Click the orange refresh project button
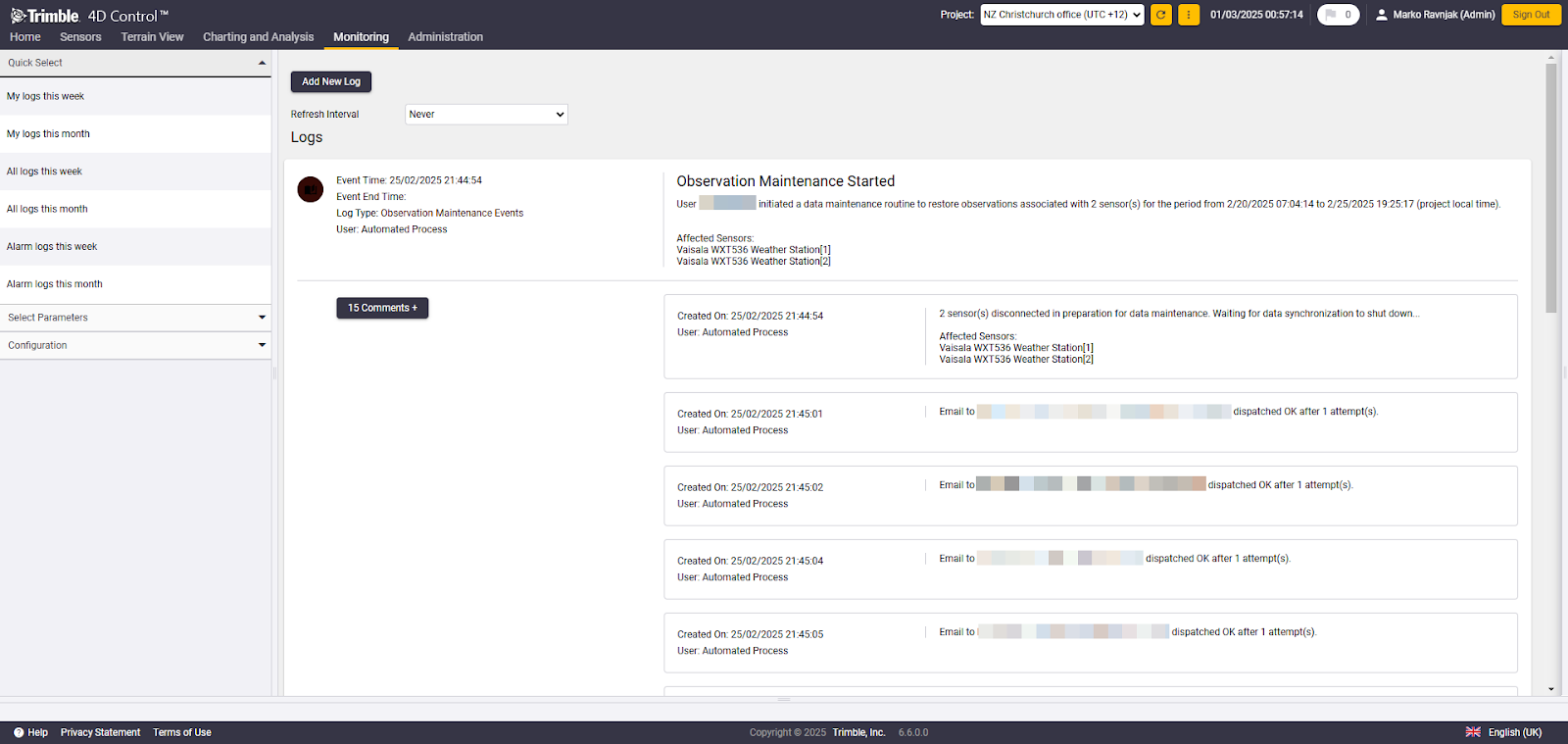This screenshot has height=744, width=1568. tap(1161, 15)
